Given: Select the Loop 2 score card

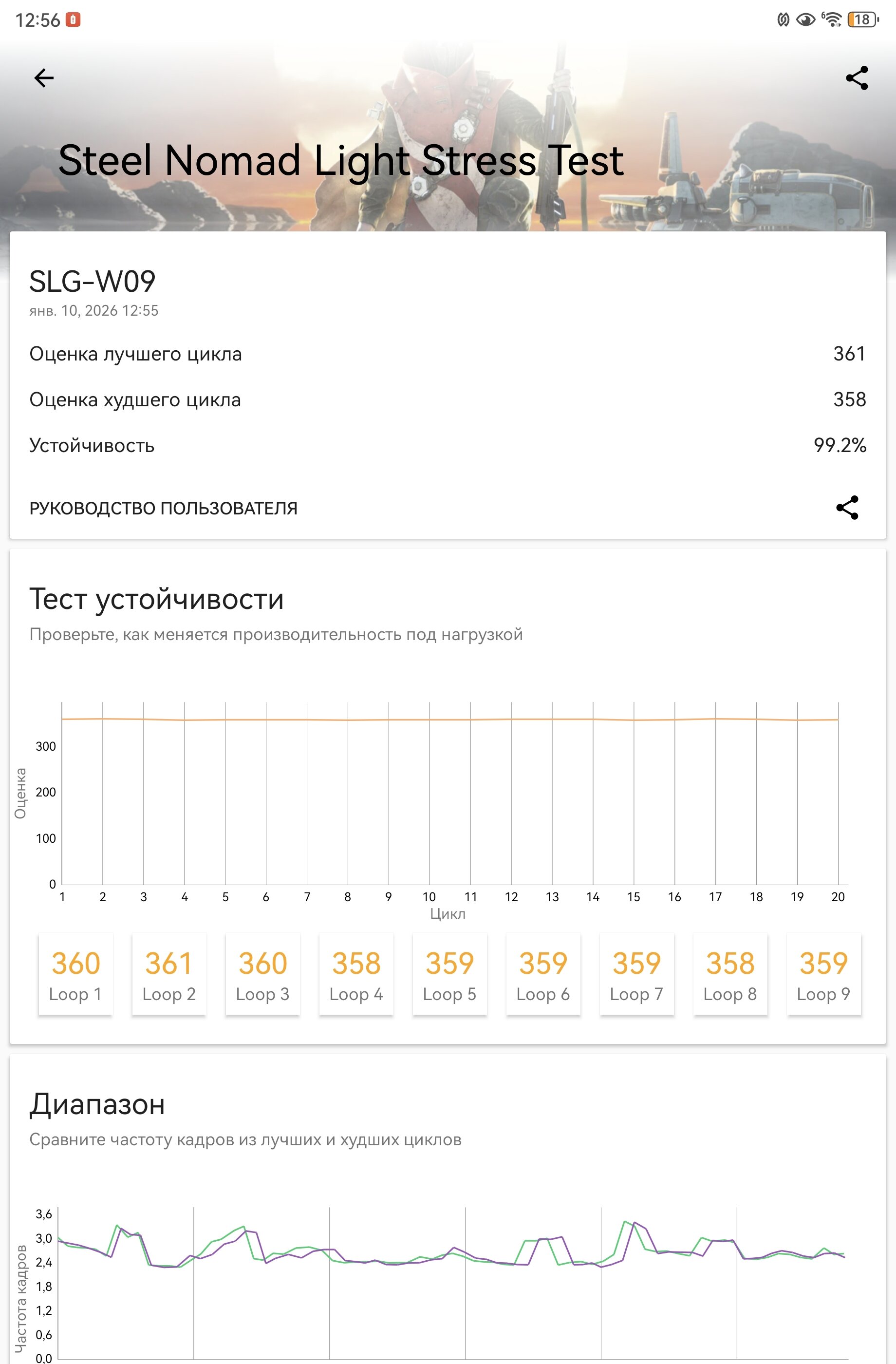Looking at the screenshot, I should tap(169, 974).
